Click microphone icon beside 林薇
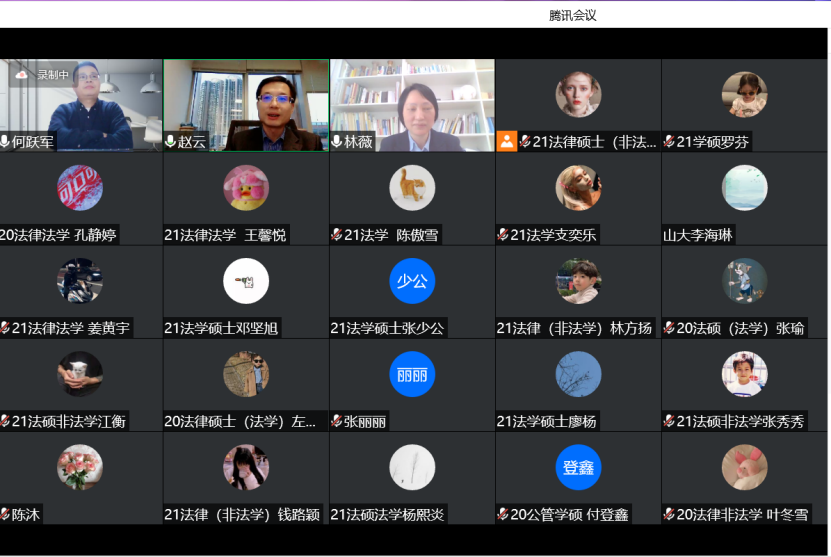 coord(337,142)
